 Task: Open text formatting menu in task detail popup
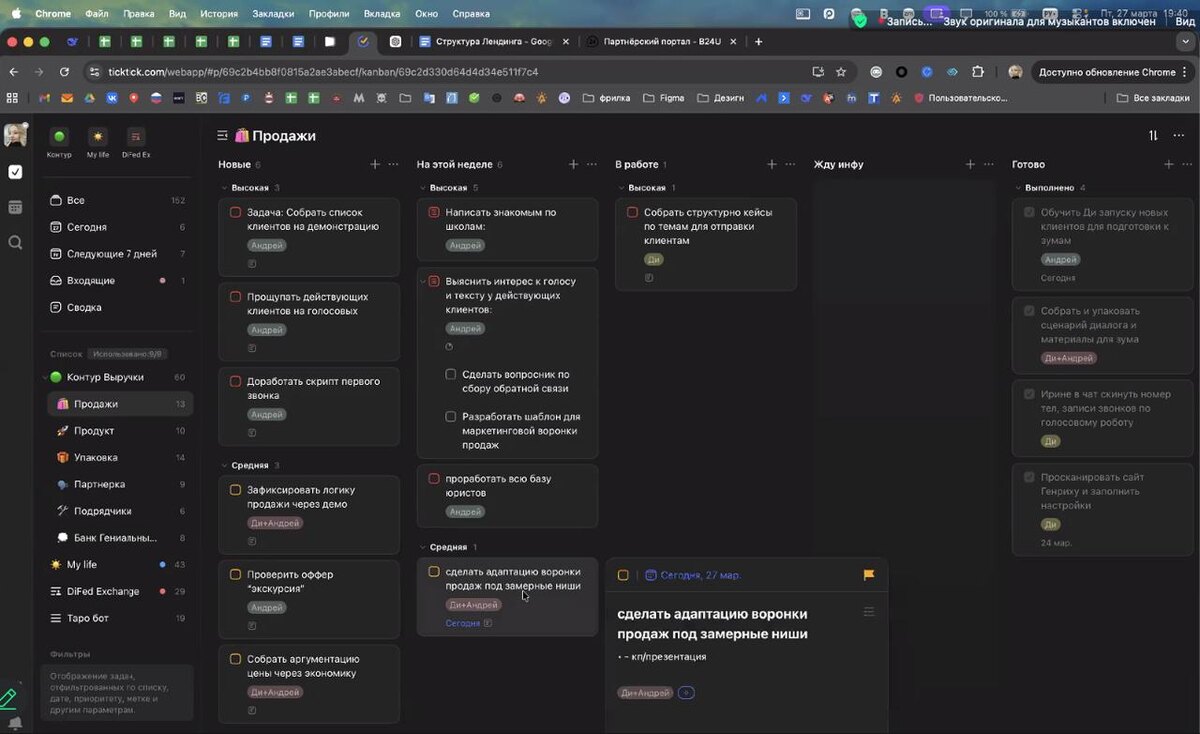[868, 612]
